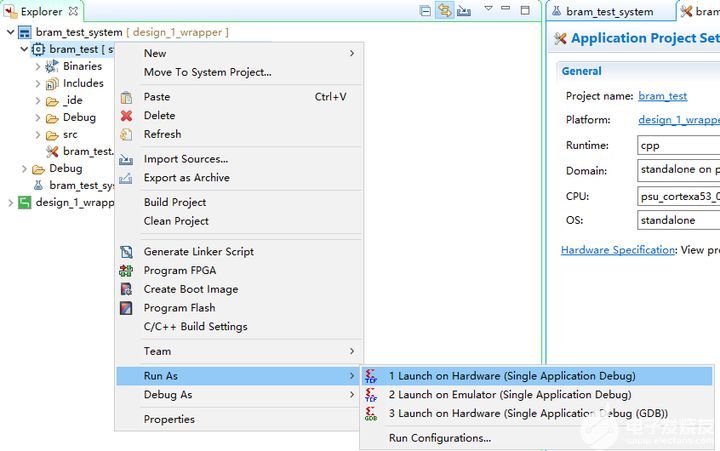The width and height of the screenshot is (720, 451).
Task: Click the Import Sources icon
Action: [x=126, y=159]
